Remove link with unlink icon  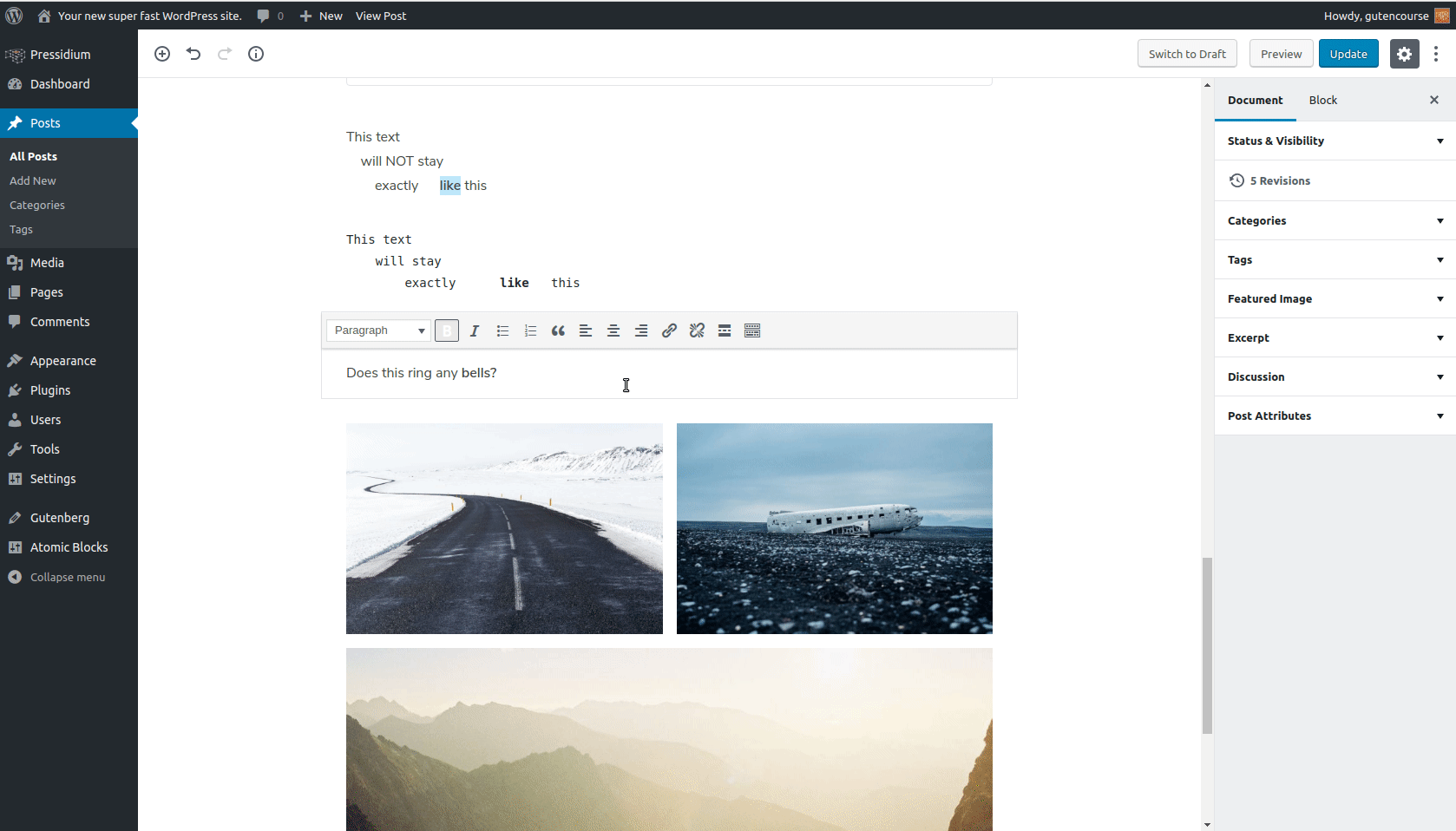click(697, 330)
